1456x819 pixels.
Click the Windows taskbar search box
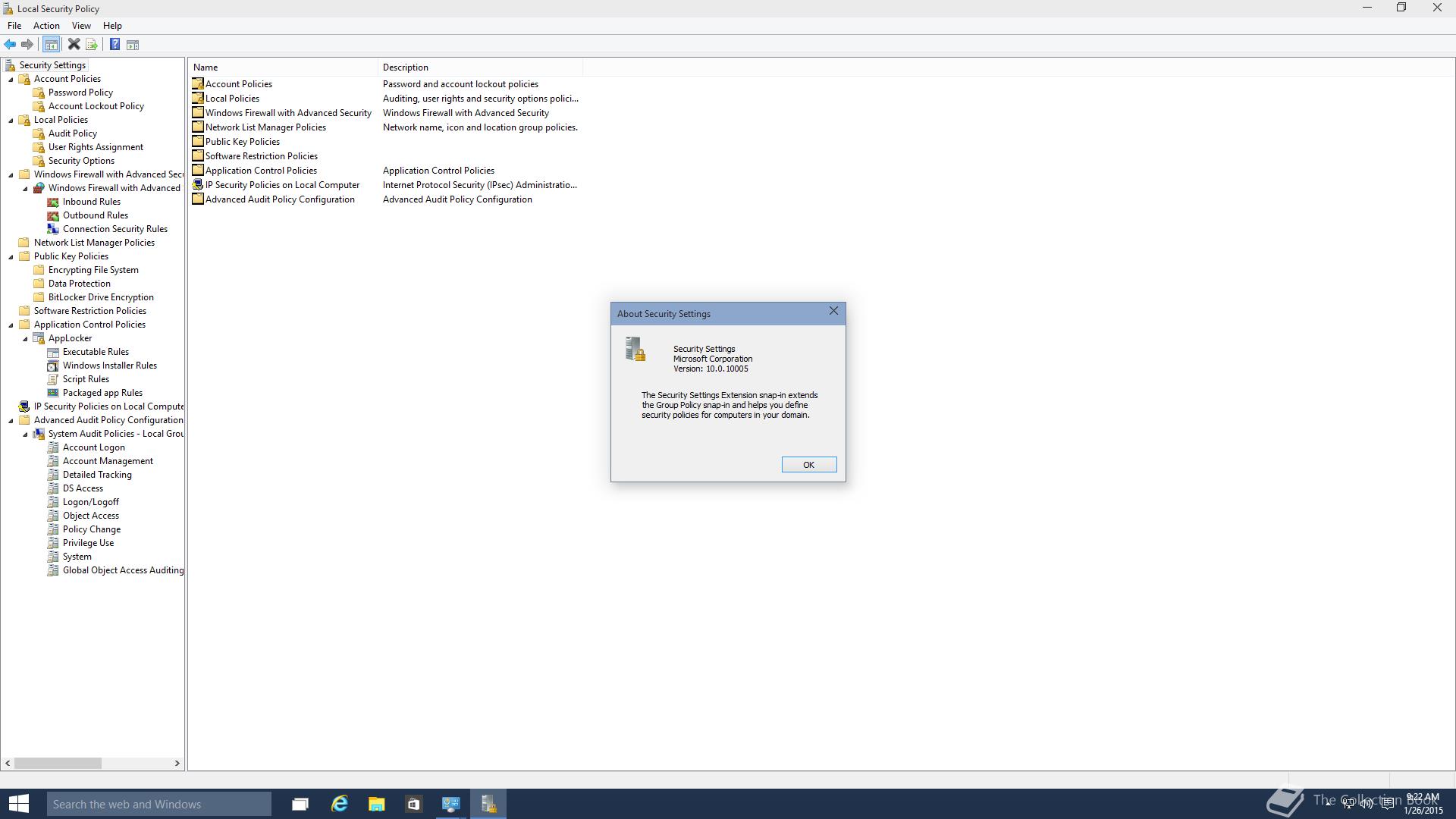coord(159,804)
